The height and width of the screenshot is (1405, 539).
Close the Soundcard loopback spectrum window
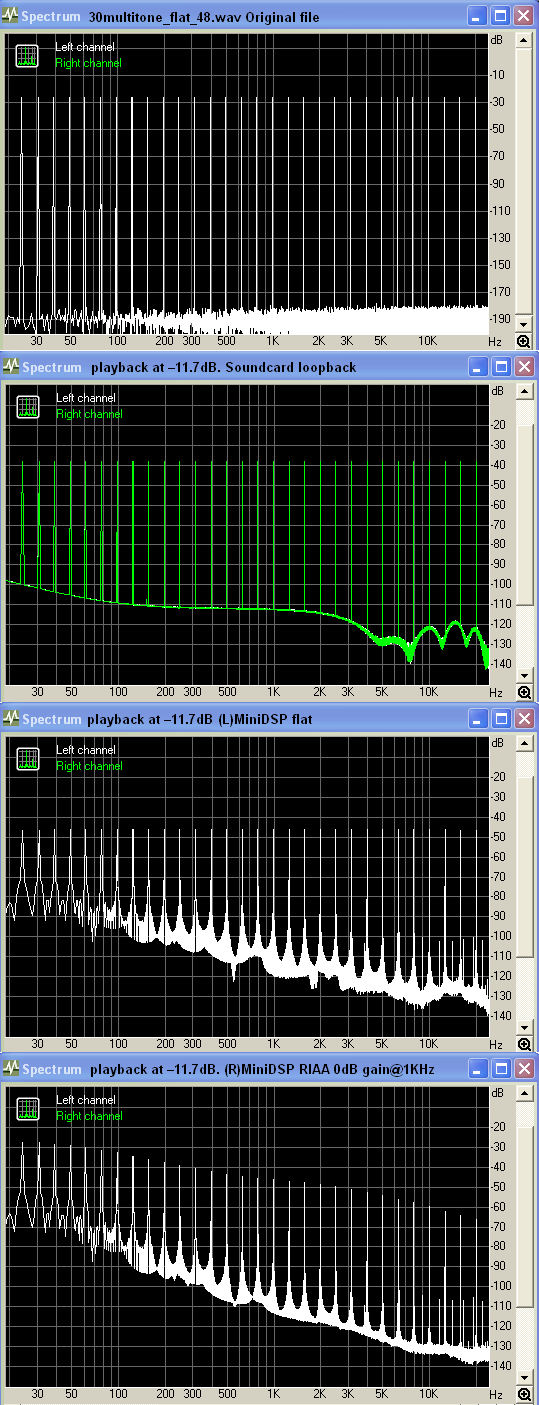(524, 367)
